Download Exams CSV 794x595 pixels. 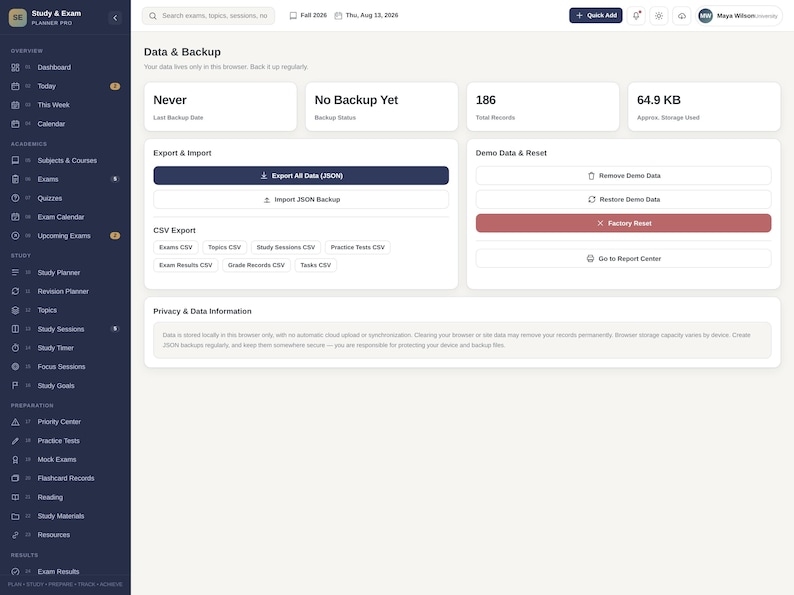(176, 248)
